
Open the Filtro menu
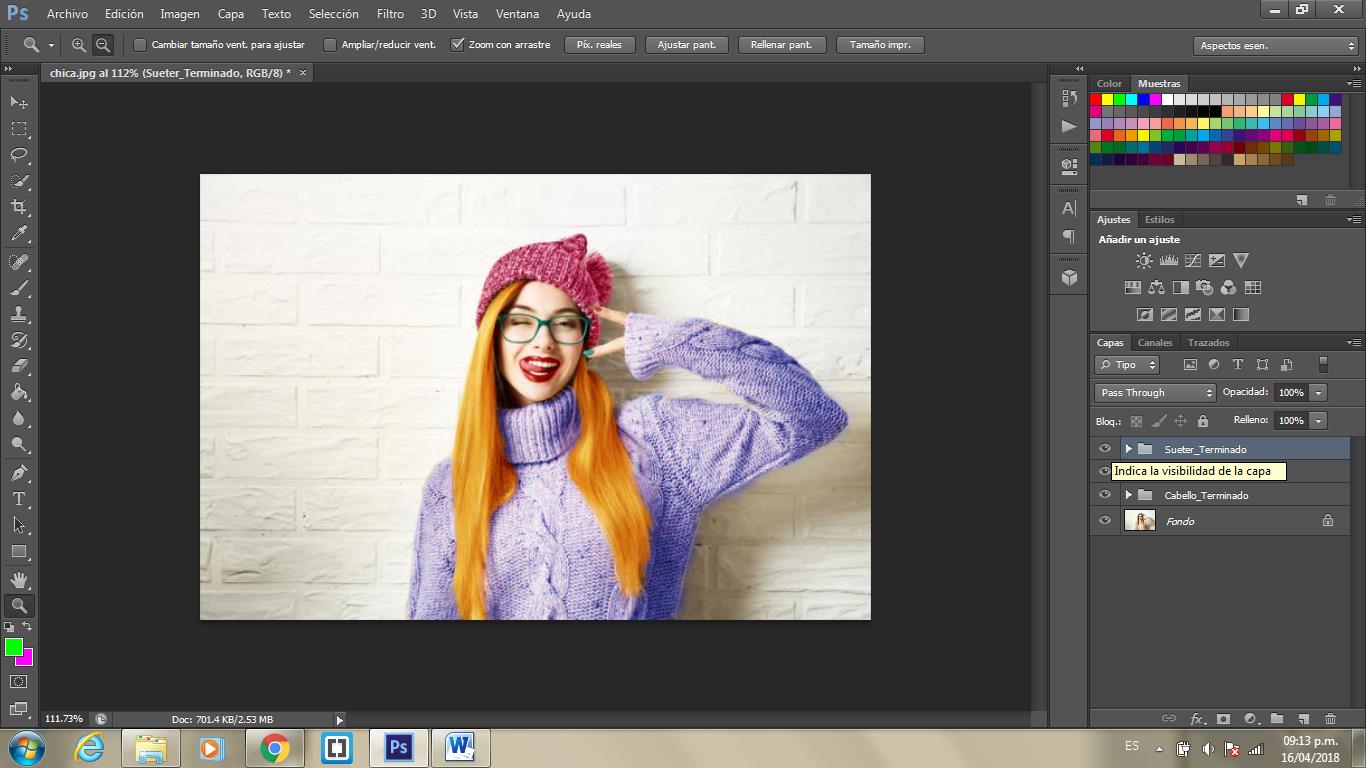click(390, 14)
